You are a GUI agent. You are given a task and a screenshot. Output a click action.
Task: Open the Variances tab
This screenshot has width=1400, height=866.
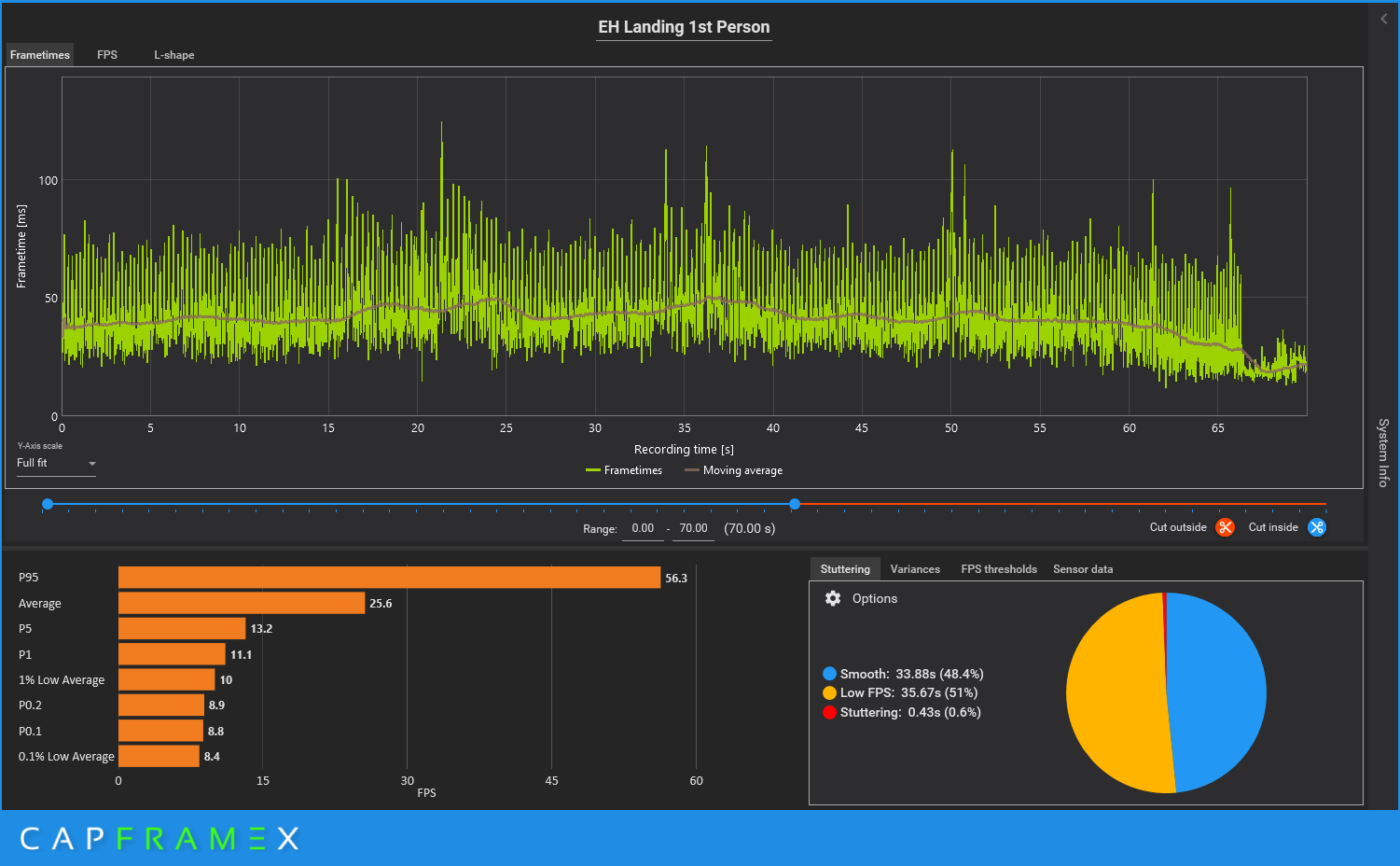(x=915, y=569)
